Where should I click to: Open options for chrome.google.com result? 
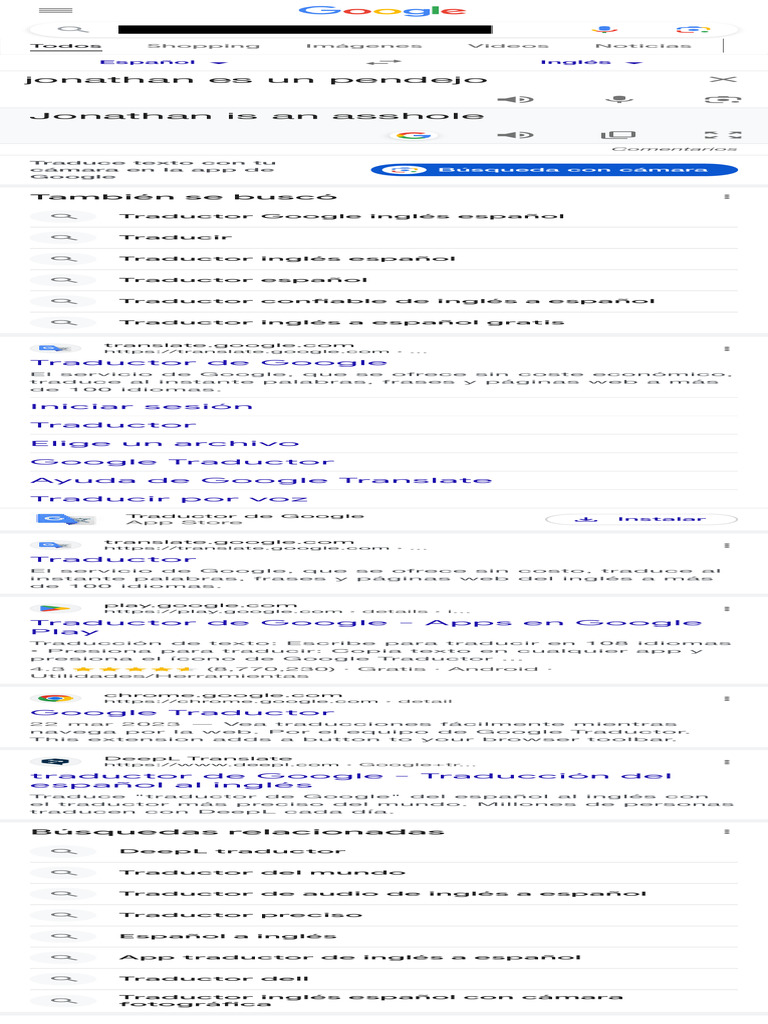[x=727, y=699]
